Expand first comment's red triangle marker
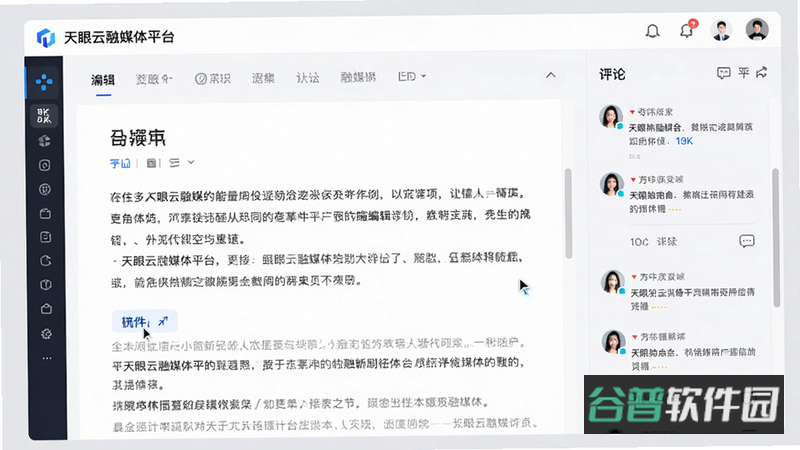 pyautogui.click(x=632, y=112)
